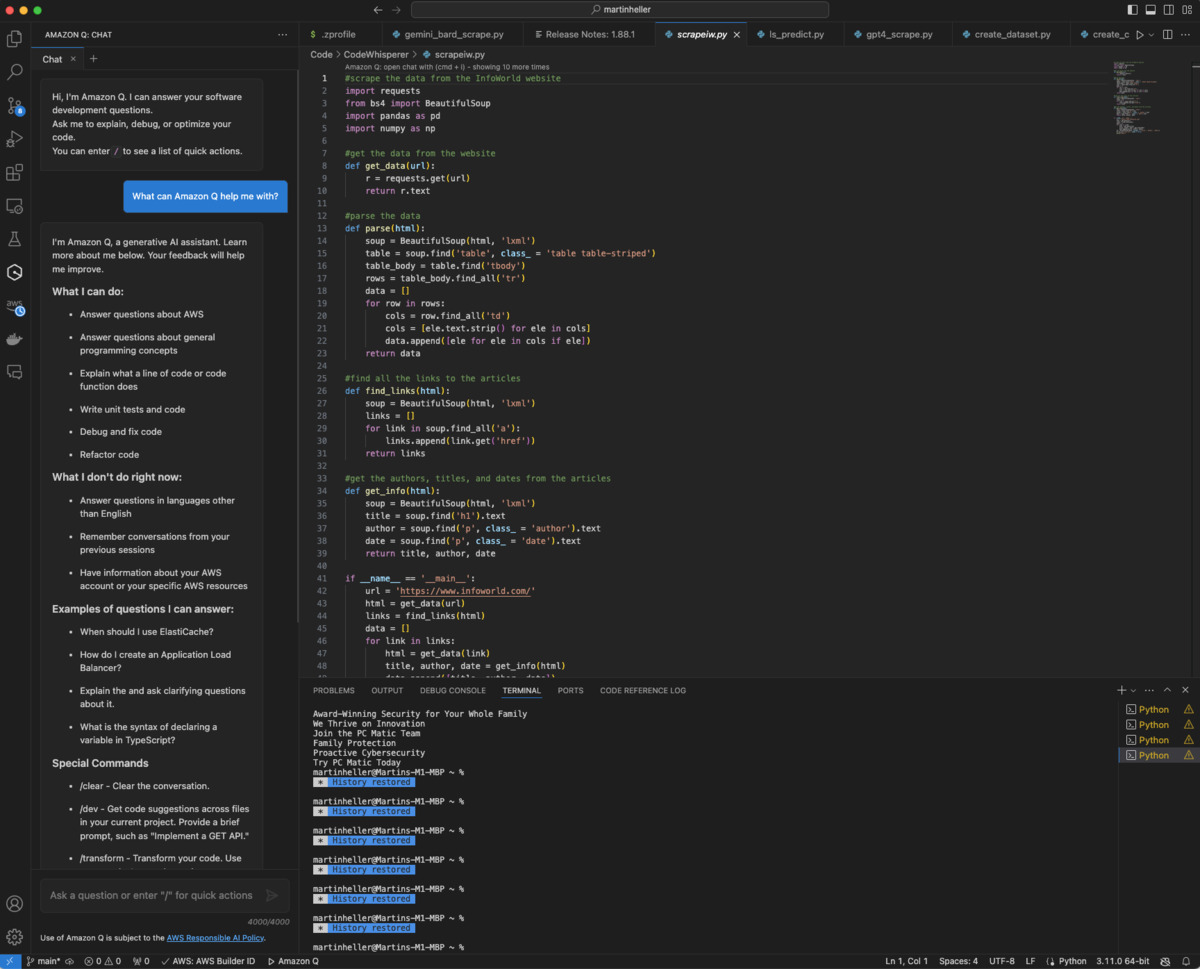Open the Explorer in the activity bar
The height and width of the screenshot is (969, 1200).
[14, 38]
